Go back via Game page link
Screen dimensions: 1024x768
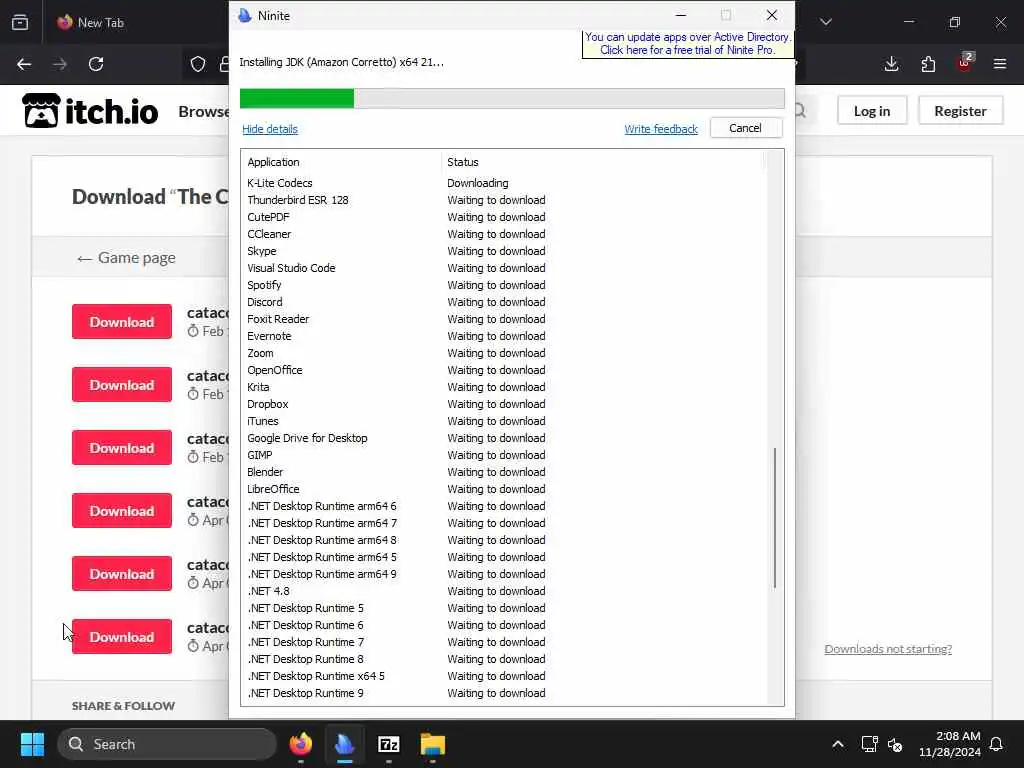(126, 258)
